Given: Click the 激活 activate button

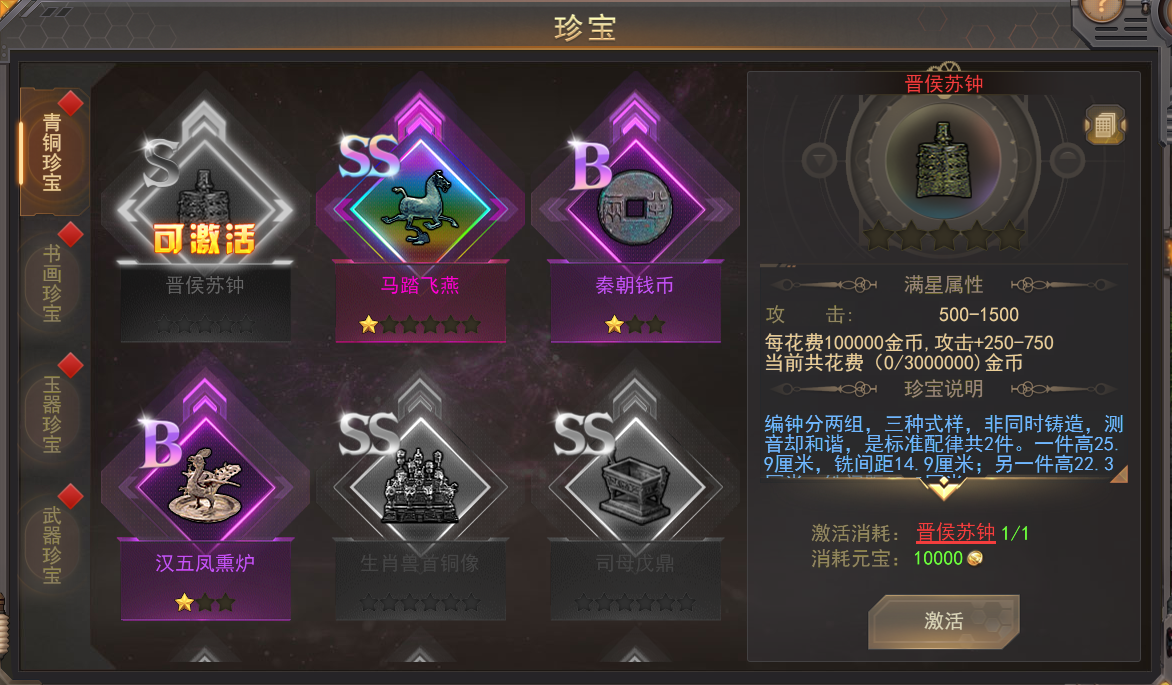Looking at the screenshot, I should [x=943, y=621].
